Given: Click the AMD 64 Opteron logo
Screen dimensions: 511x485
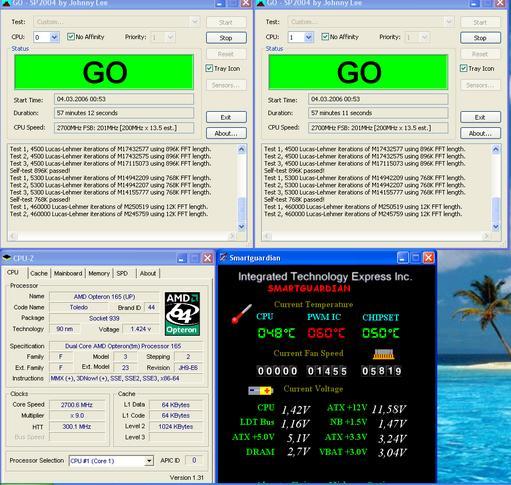Looking at the screenshot, I should tap(182, 314).
